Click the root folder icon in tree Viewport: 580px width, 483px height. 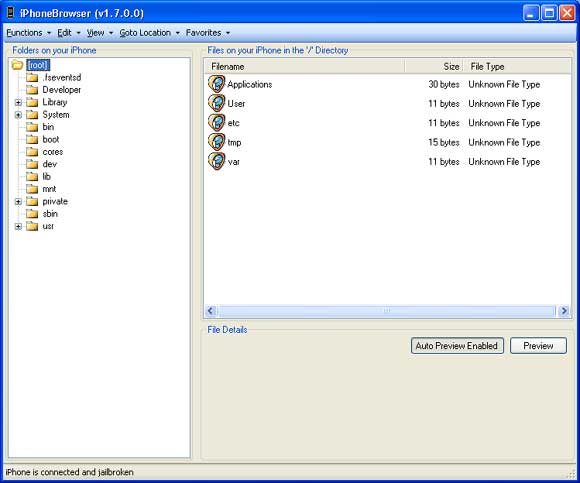point(17,65)
